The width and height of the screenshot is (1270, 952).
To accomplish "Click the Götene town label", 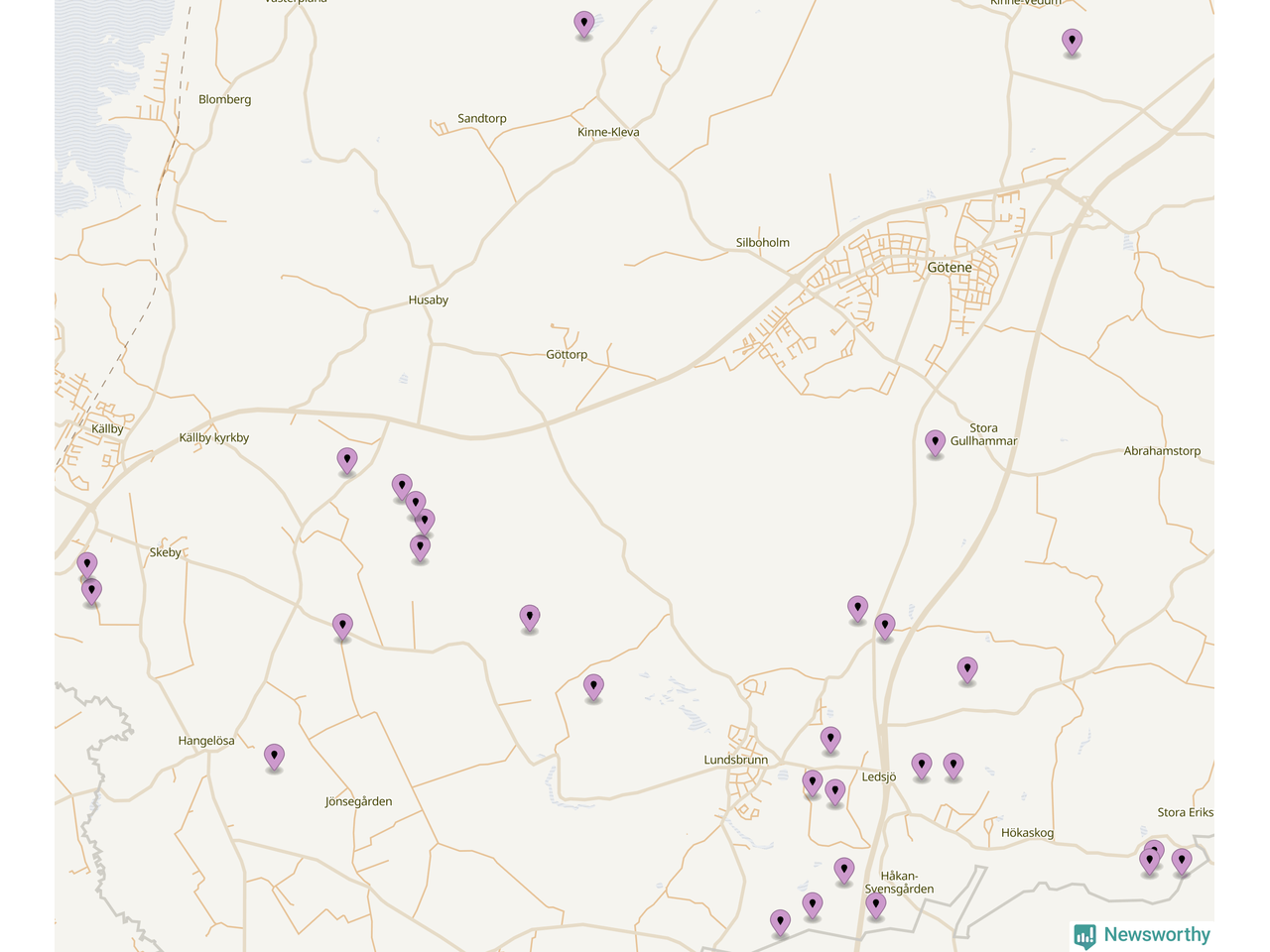I will point(950,268).
